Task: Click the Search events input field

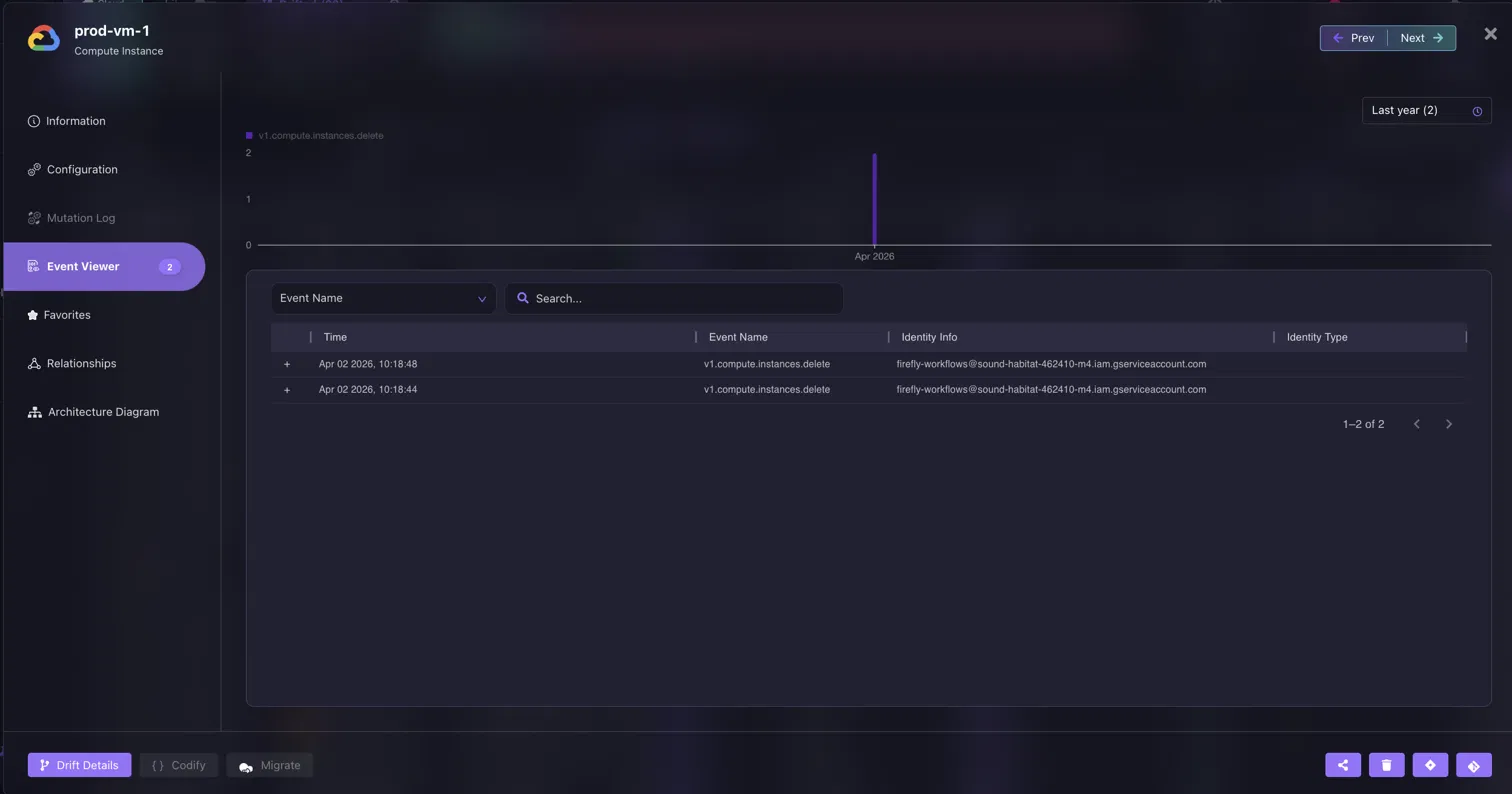Action: [674, 298]
